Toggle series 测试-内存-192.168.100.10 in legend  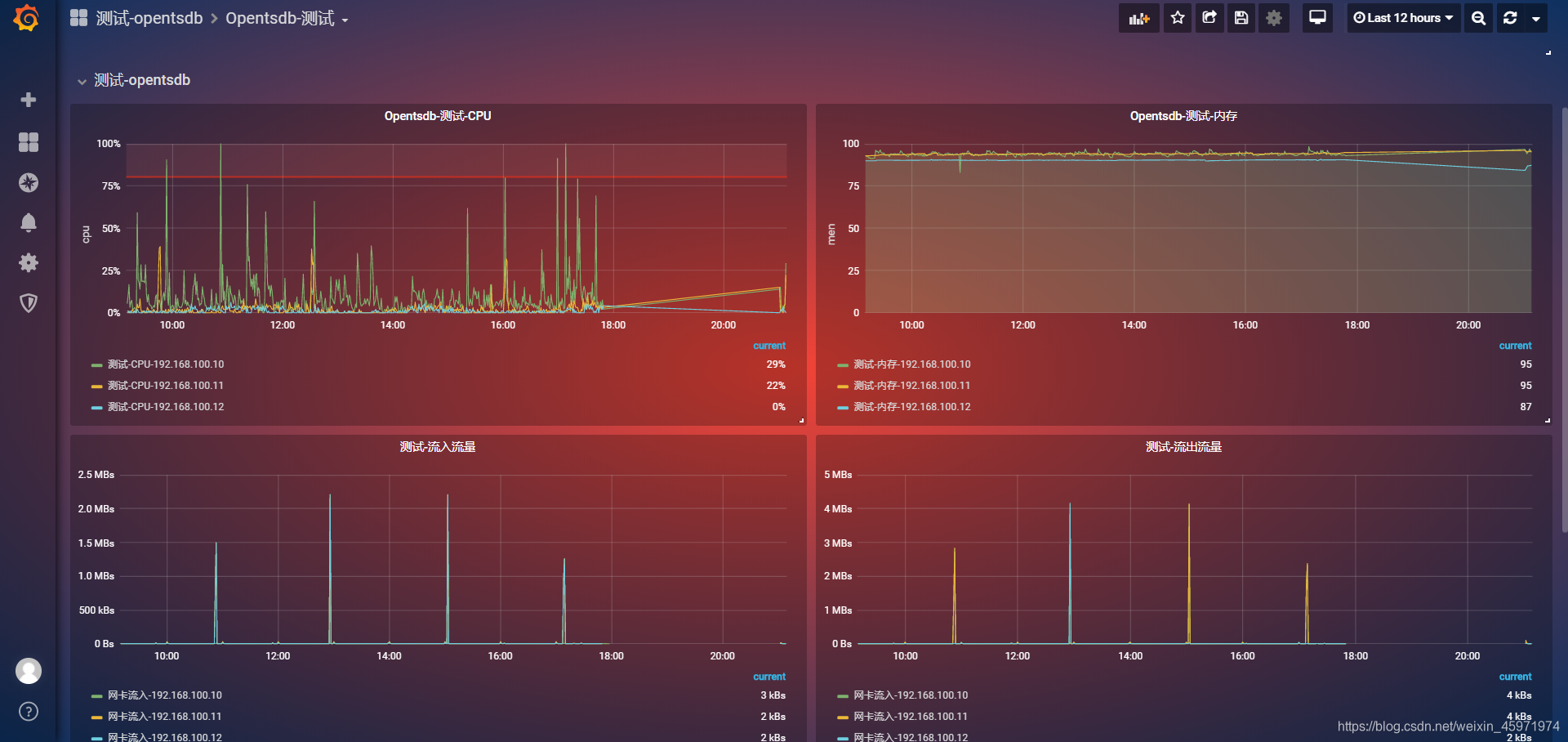[912, 364]
